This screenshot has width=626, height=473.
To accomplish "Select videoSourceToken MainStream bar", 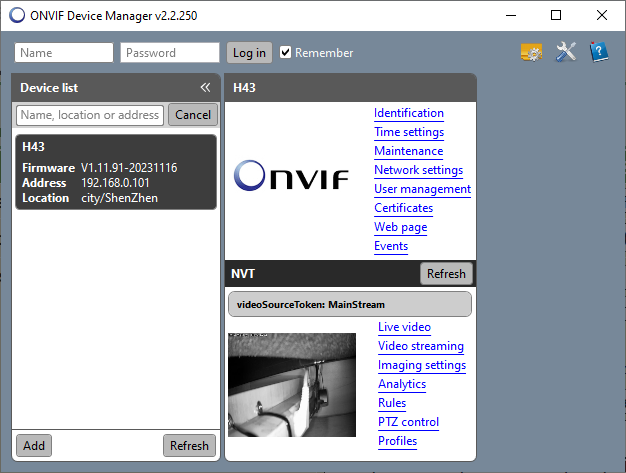I will 350,305.
